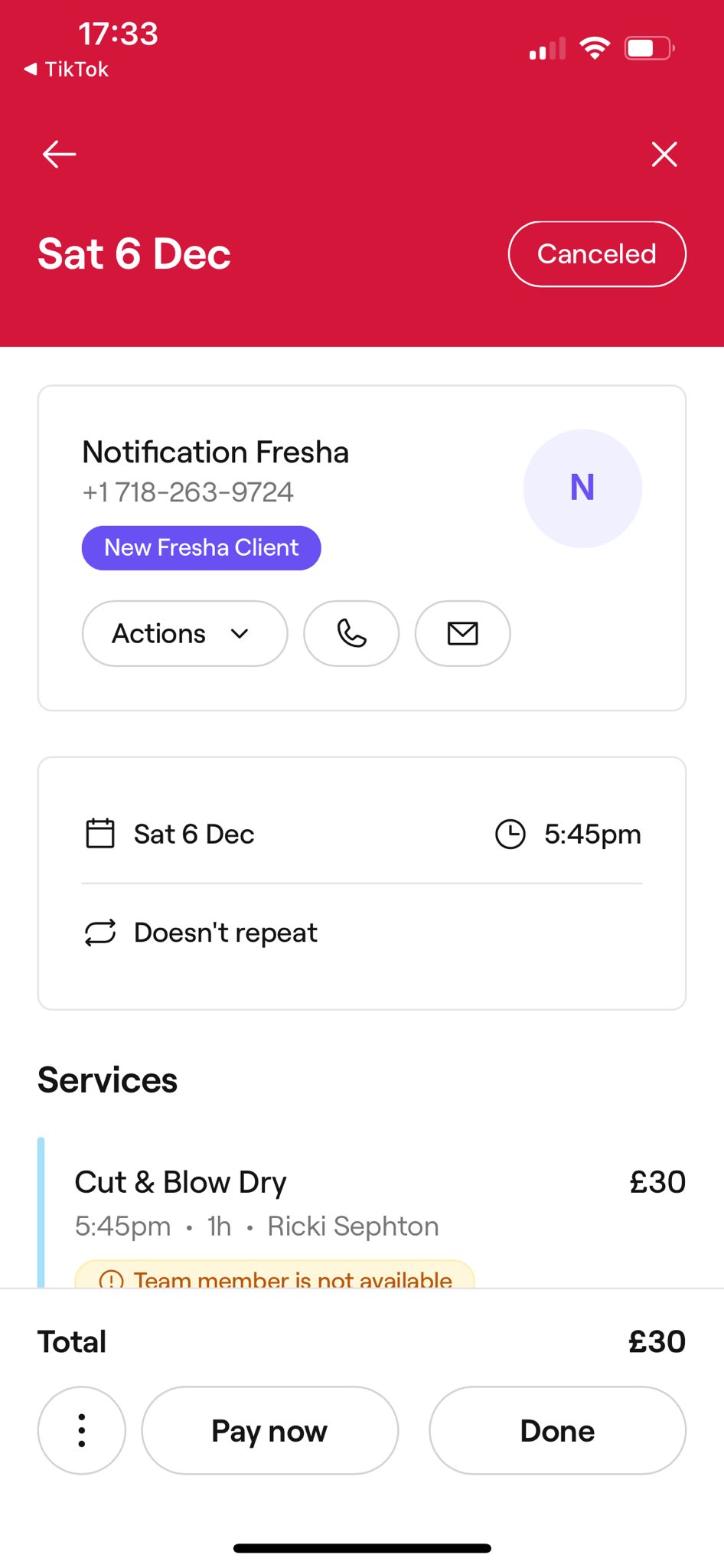The width and height of the screenshot is (724, 1568).
Task: Tap the Done button
Action: tap(557, 1430)
